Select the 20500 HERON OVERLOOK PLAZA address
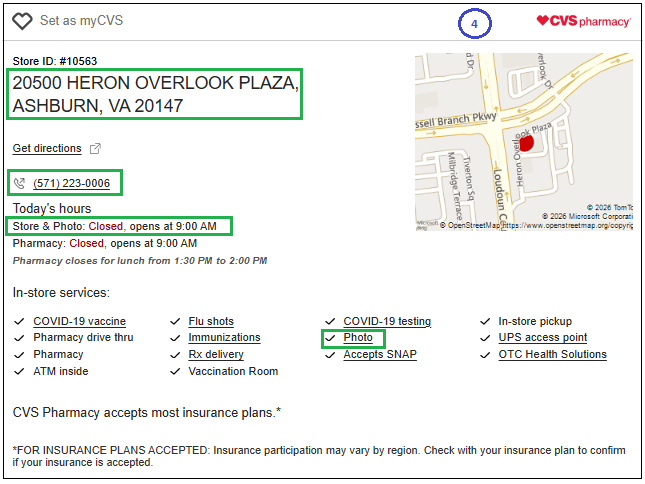This screenshot has height=484, width=645. click(155, 94)
